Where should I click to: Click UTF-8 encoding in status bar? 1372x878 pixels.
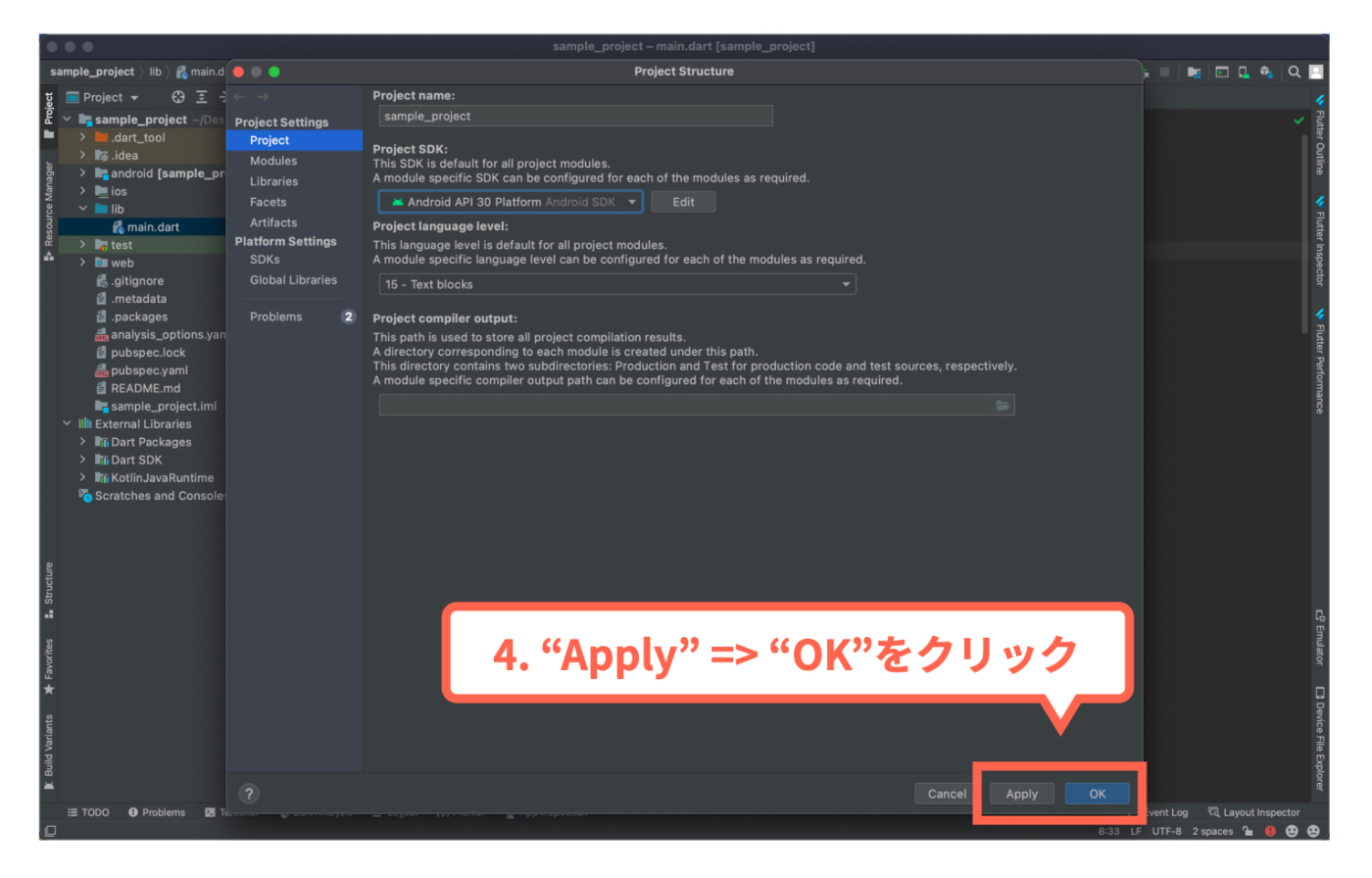point(1166,831)
